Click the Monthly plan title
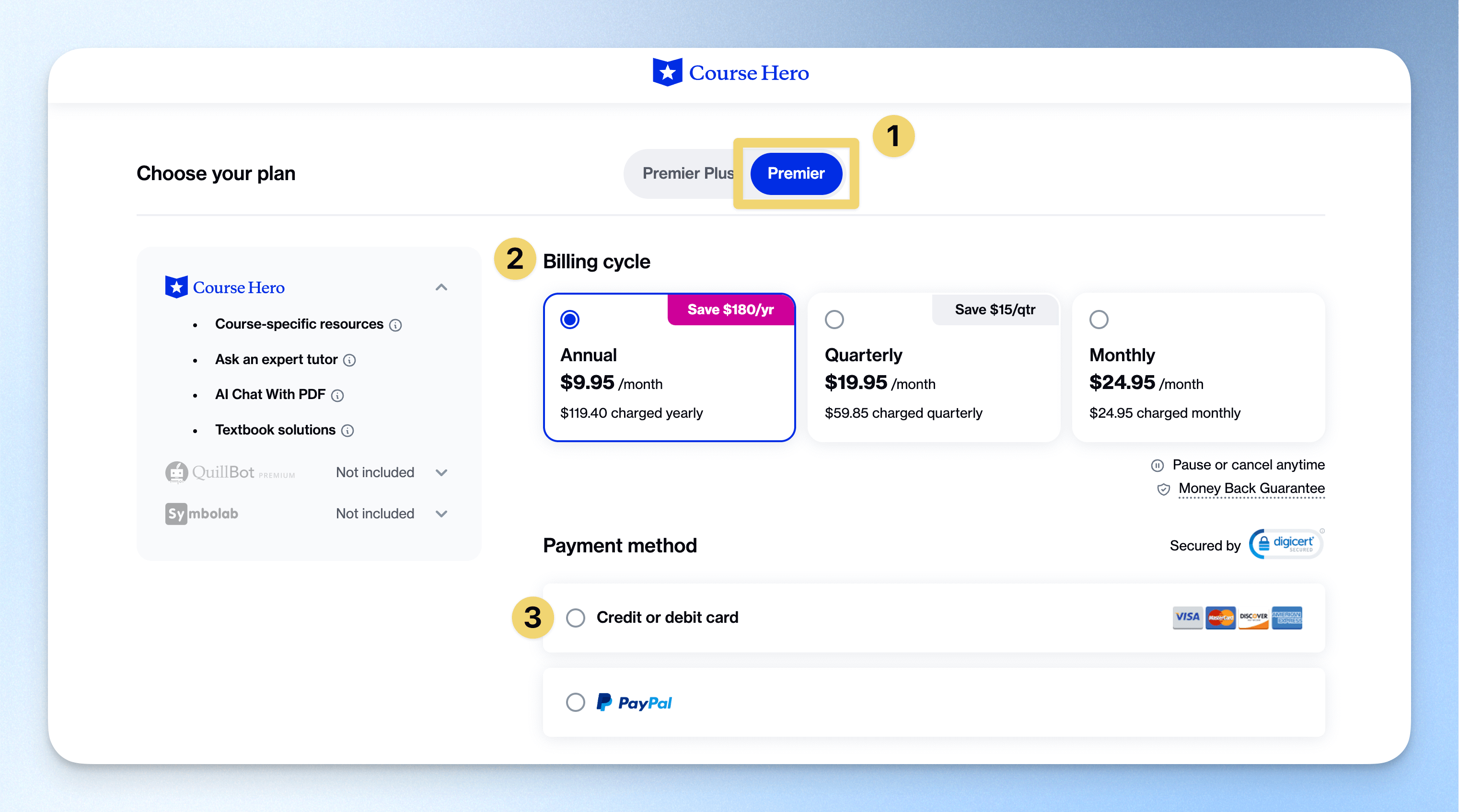The image size is (1459, 812). (x=1122, y=355)
